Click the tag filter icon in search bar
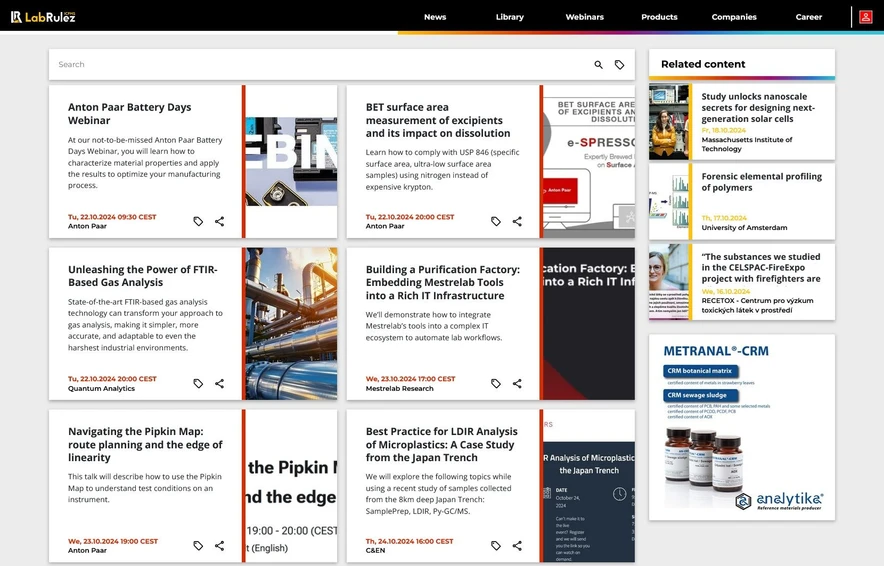 [x=619, y=65]
